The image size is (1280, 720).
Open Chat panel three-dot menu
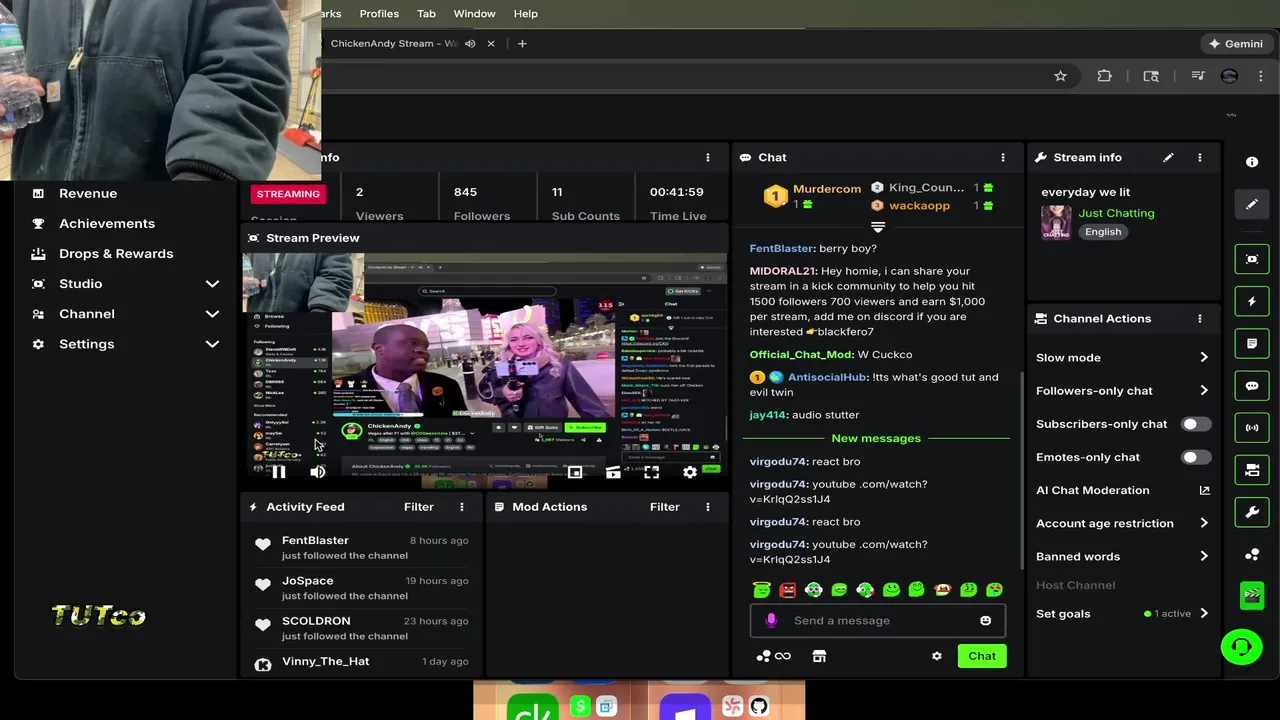tap(1003, 157)
